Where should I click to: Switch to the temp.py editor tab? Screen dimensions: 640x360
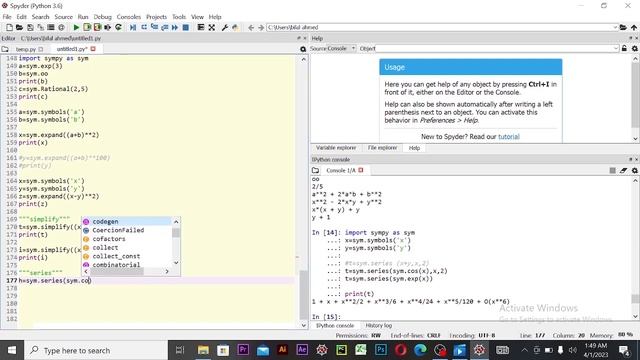[25, 49]
